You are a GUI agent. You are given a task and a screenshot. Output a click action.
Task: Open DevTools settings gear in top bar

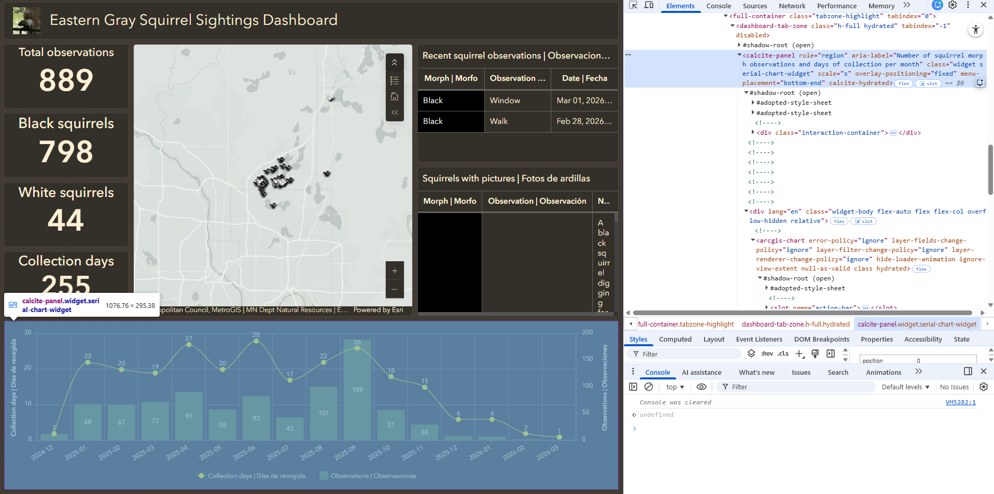coord(952,6)
